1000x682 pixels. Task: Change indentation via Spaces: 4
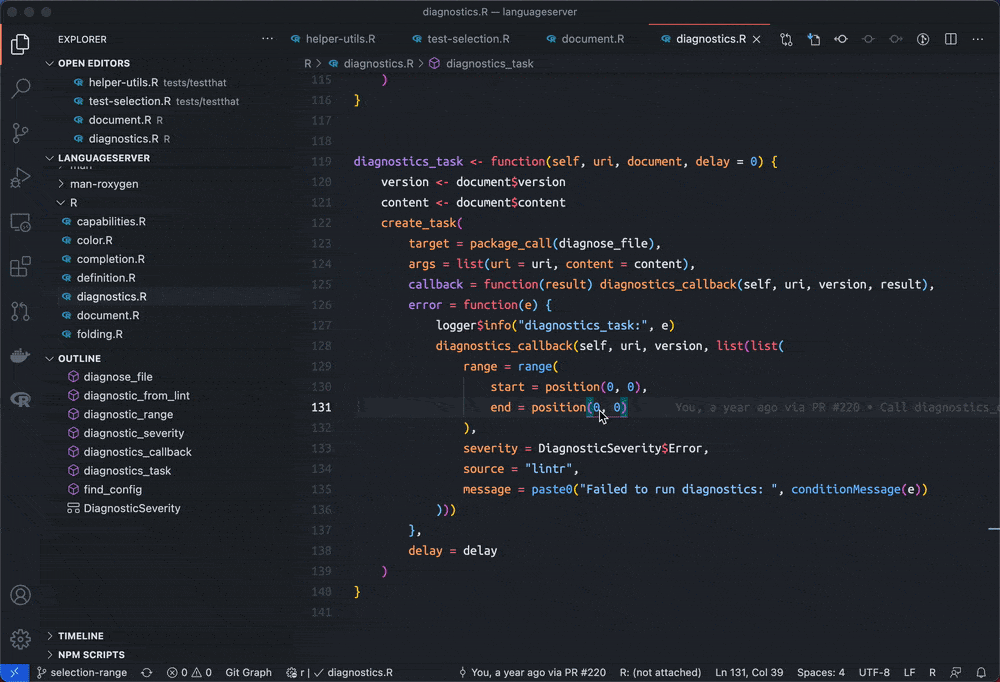tap(820, 672)
